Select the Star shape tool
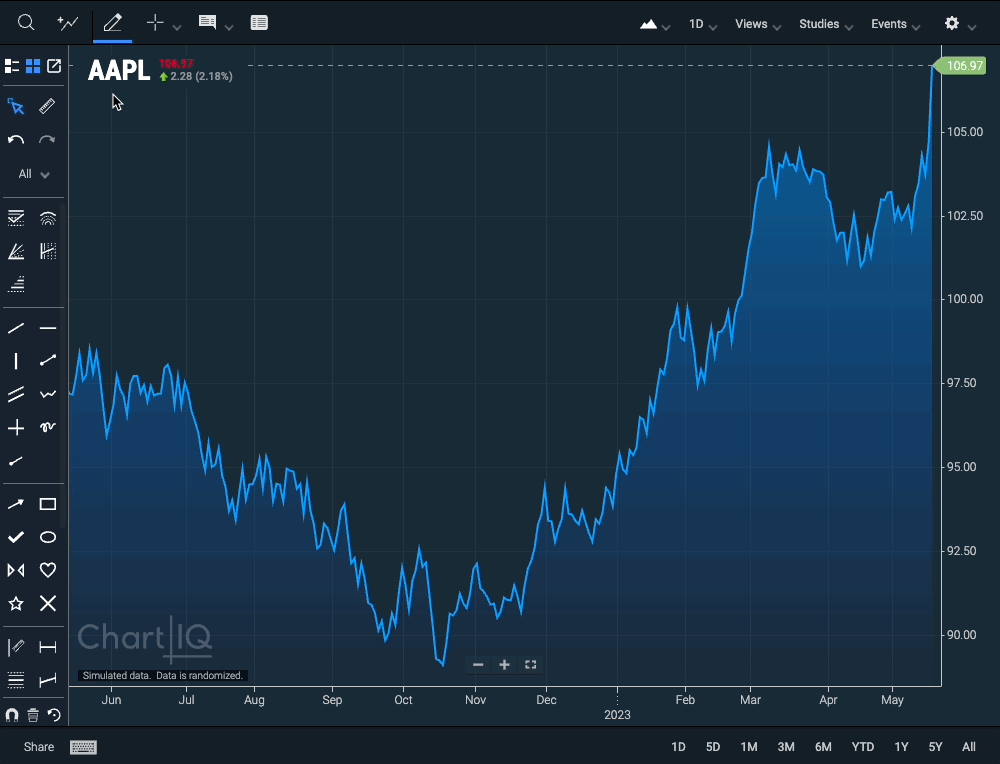 pyautogui.click(x=16, y=603)
